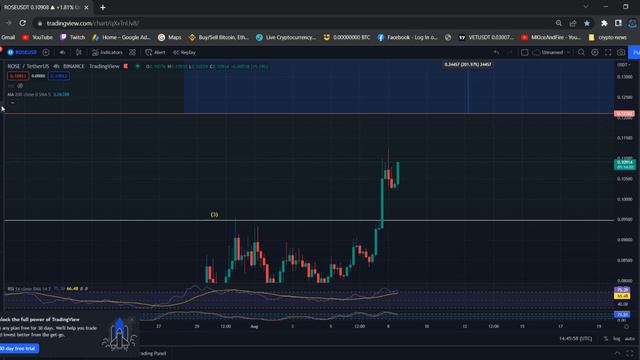
Task: Open the ROSEUSDT symbol search
Action: 22,52
